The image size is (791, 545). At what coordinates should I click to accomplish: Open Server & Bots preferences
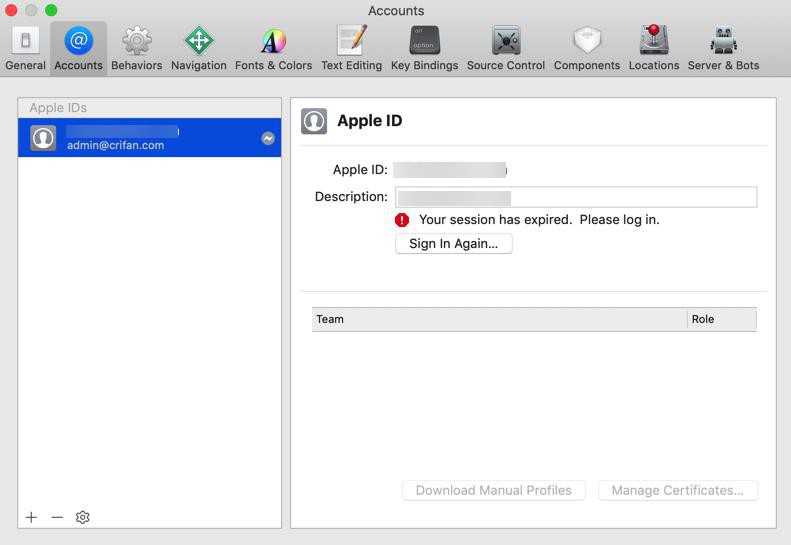[x=723, y=49]
